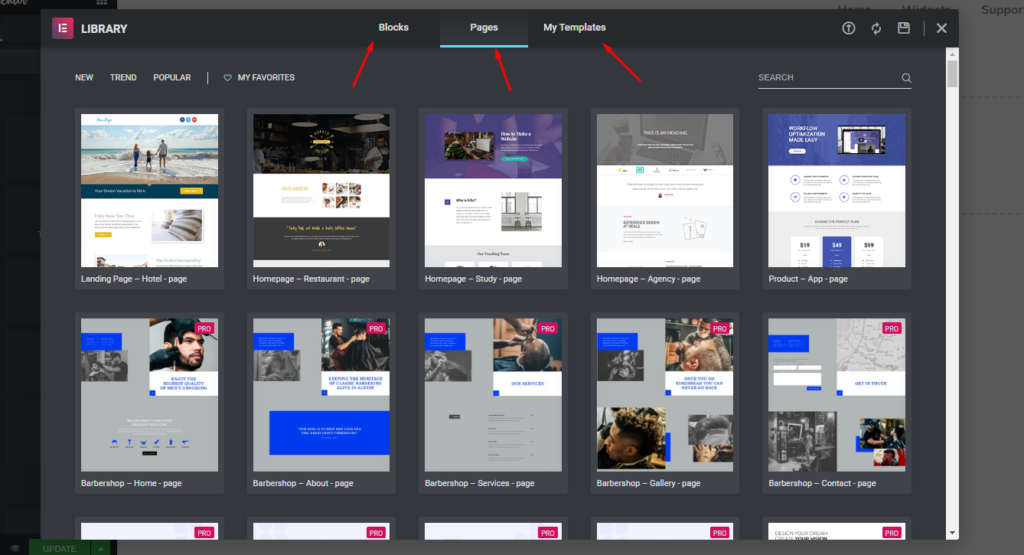1024x555 pixels.
Task: Click 'Landing Page – Hotel - page' caption
Action: 134,279
